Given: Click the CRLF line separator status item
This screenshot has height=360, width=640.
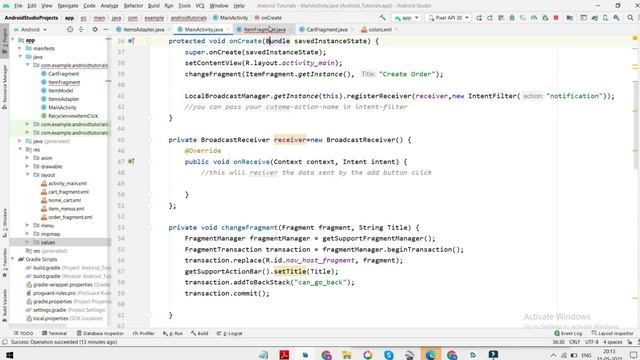Looking at the screenshot, I should point(574,342).
